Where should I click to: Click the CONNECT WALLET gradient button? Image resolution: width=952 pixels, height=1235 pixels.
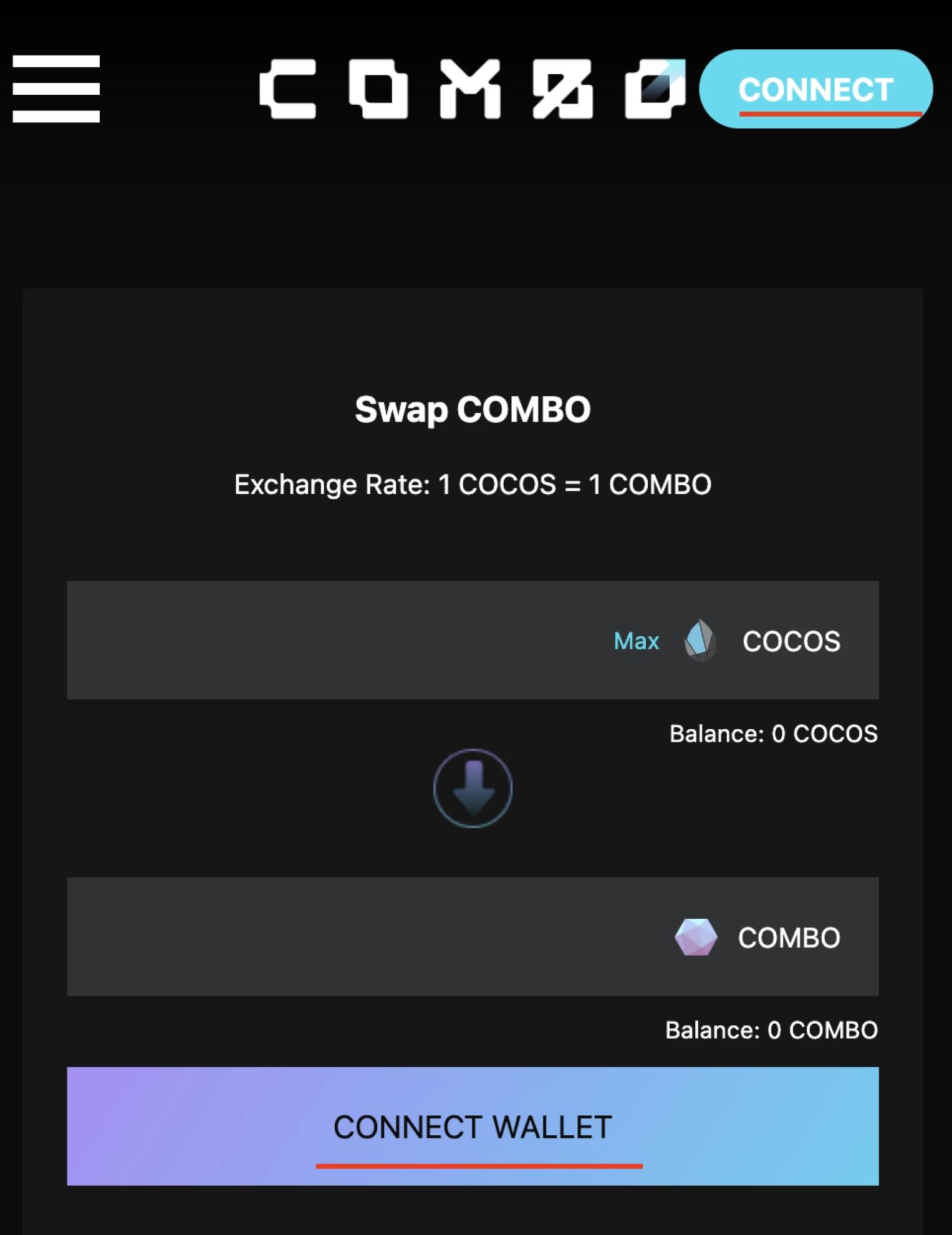pos(473,1126)
